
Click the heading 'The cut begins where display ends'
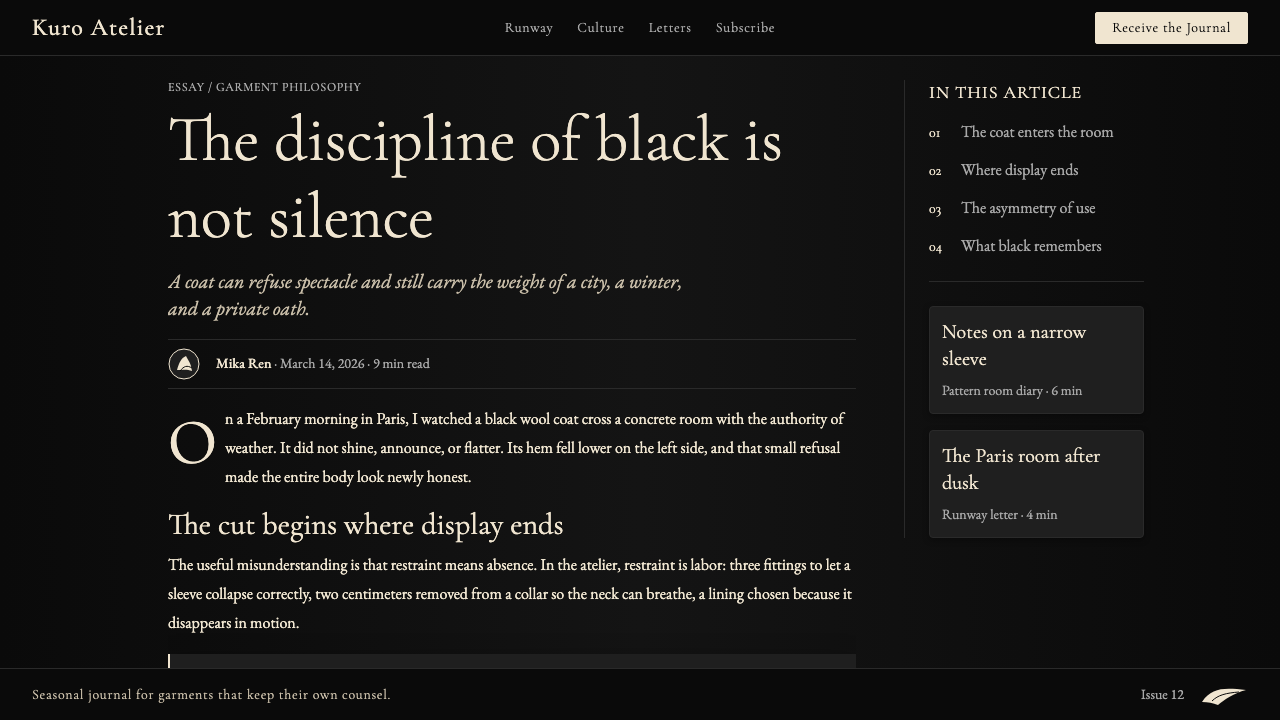(366, 525)
